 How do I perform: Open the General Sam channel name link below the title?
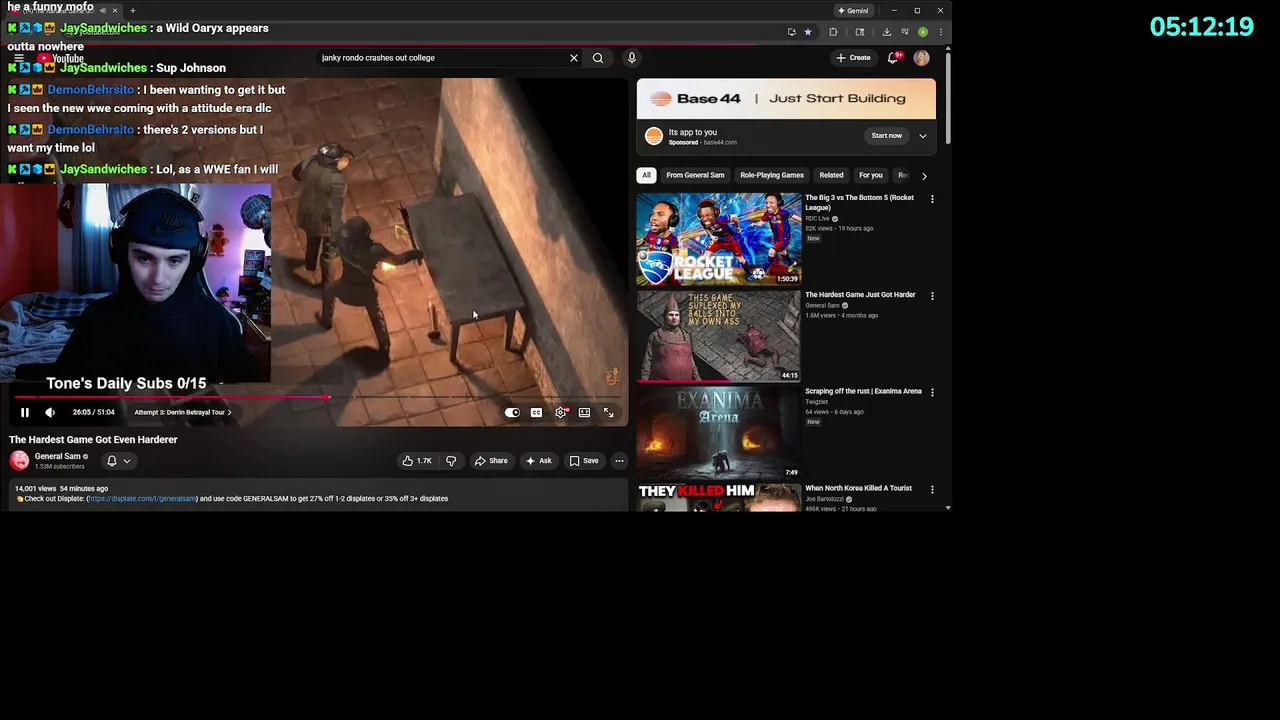point(58,456)
